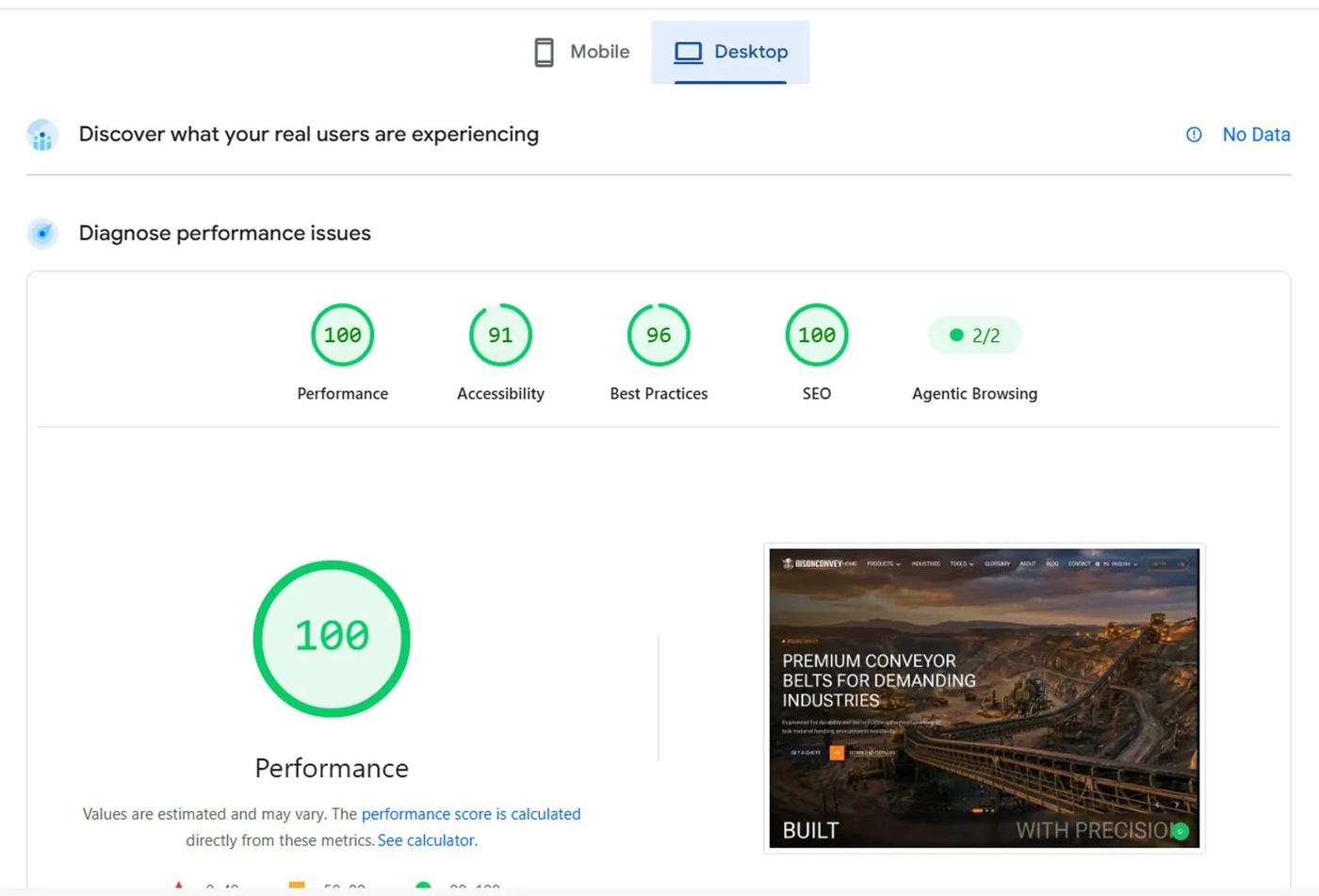The width and height of the screenshot is (1319, 896).
Task: Click the SEO label under the gauge
Action: coord(817,394)
